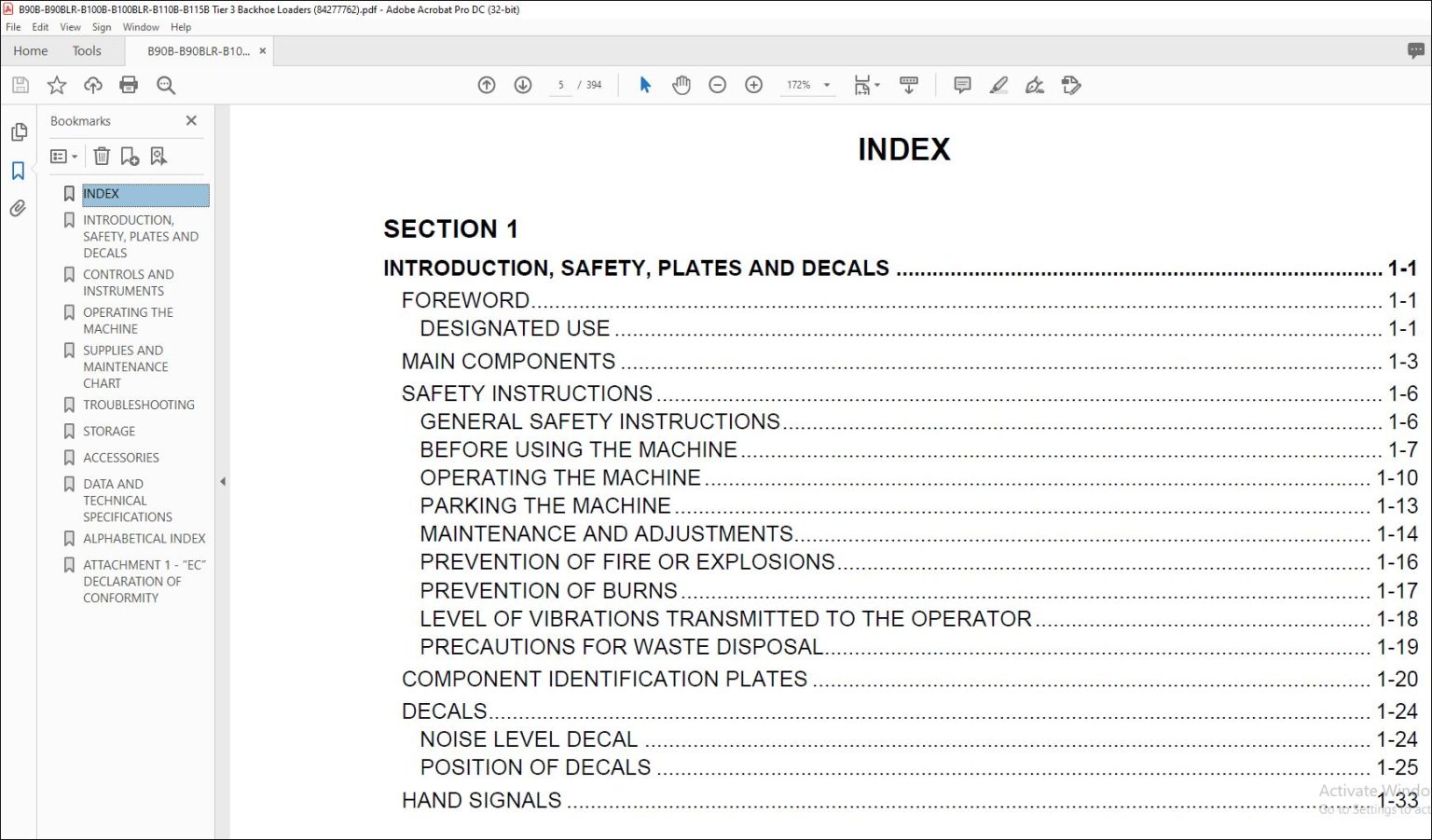Open the fit page options icon
The width and height of the screenshot is (1432, 840).
tap(866, 85)
